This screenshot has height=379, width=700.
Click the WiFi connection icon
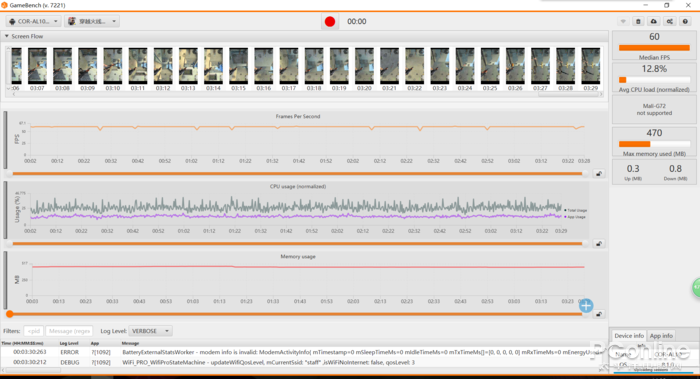623,21
